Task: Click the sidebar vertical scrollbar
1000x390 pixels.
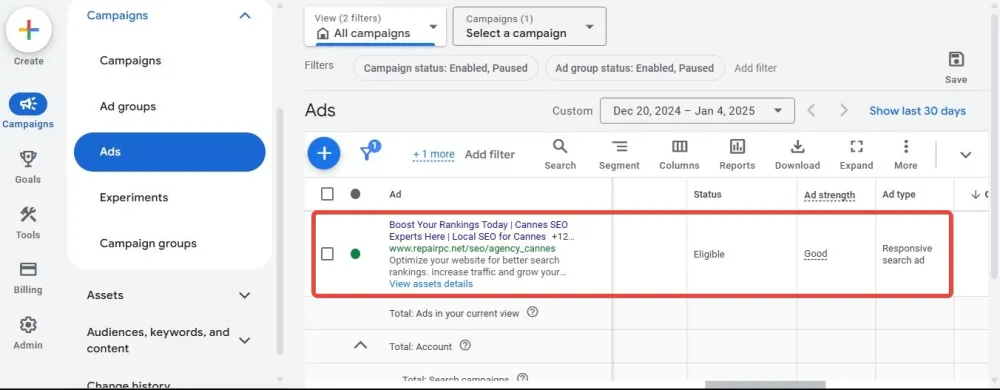Action: [x=279, y=231]
